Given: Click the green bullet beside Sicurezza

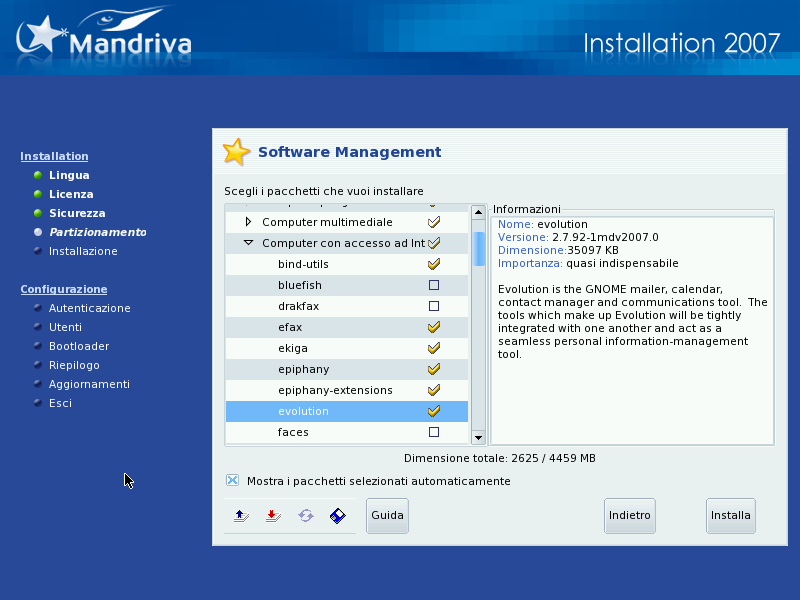Looking at the screenshot, I should click(38, 213).
